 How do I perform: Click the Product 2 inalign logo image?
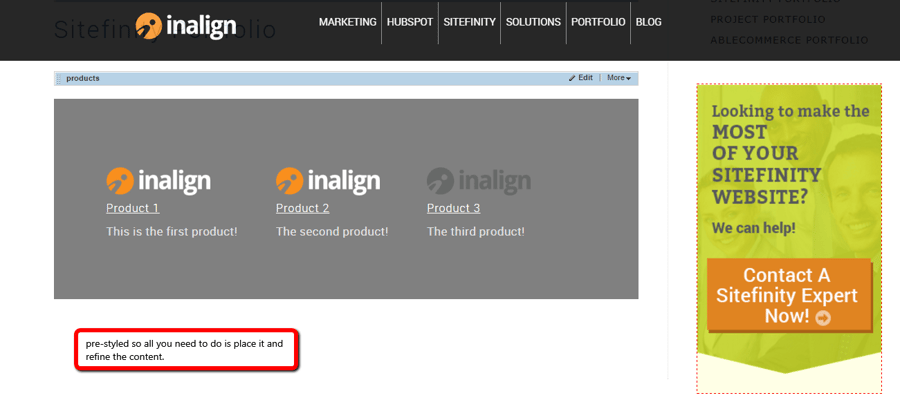click(x=328, y=181)
